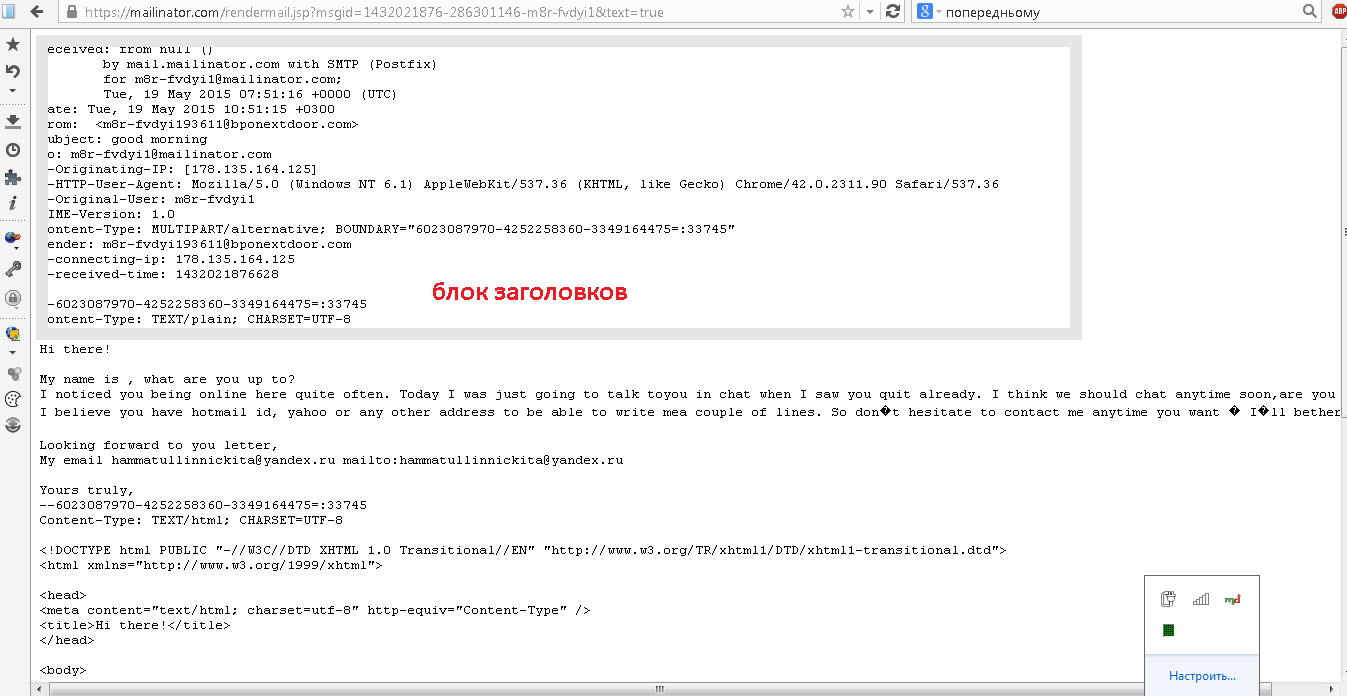Image resolution: width=1347 pixels, height=696 pixels.
Task: Open the add-ons puzzle piece icon
Action: 13,177
